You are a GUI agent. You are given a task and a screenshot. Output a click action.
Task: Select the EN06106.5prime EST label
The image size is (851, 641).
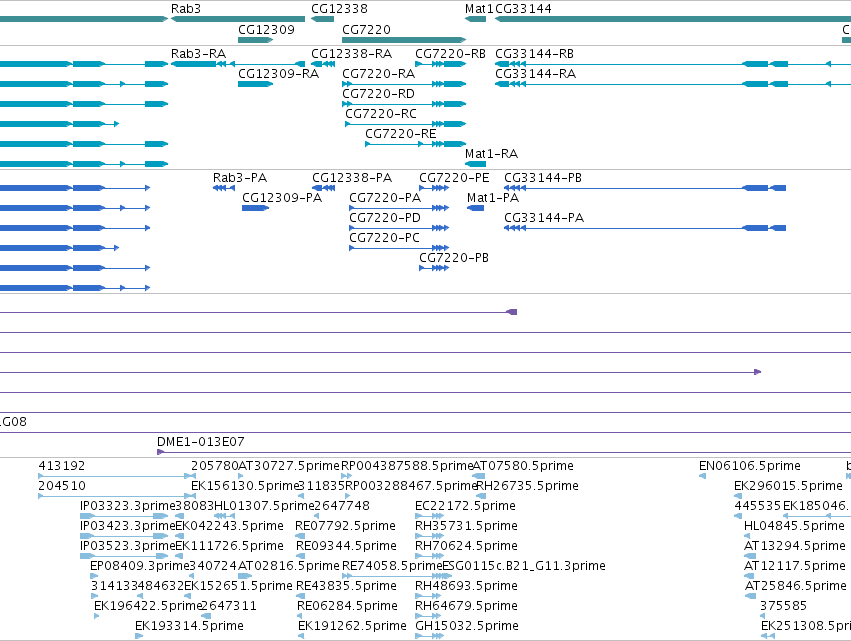pos(750,466)
